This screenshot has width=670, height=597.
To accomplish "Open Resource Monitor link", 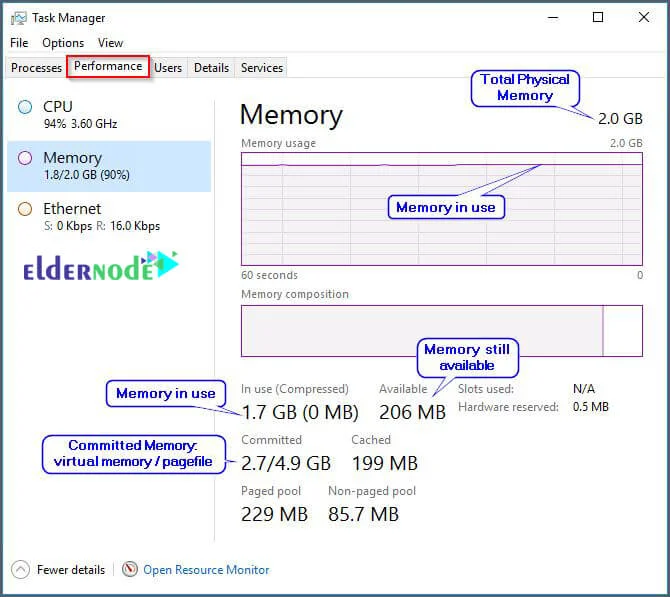I will point(206,570).
